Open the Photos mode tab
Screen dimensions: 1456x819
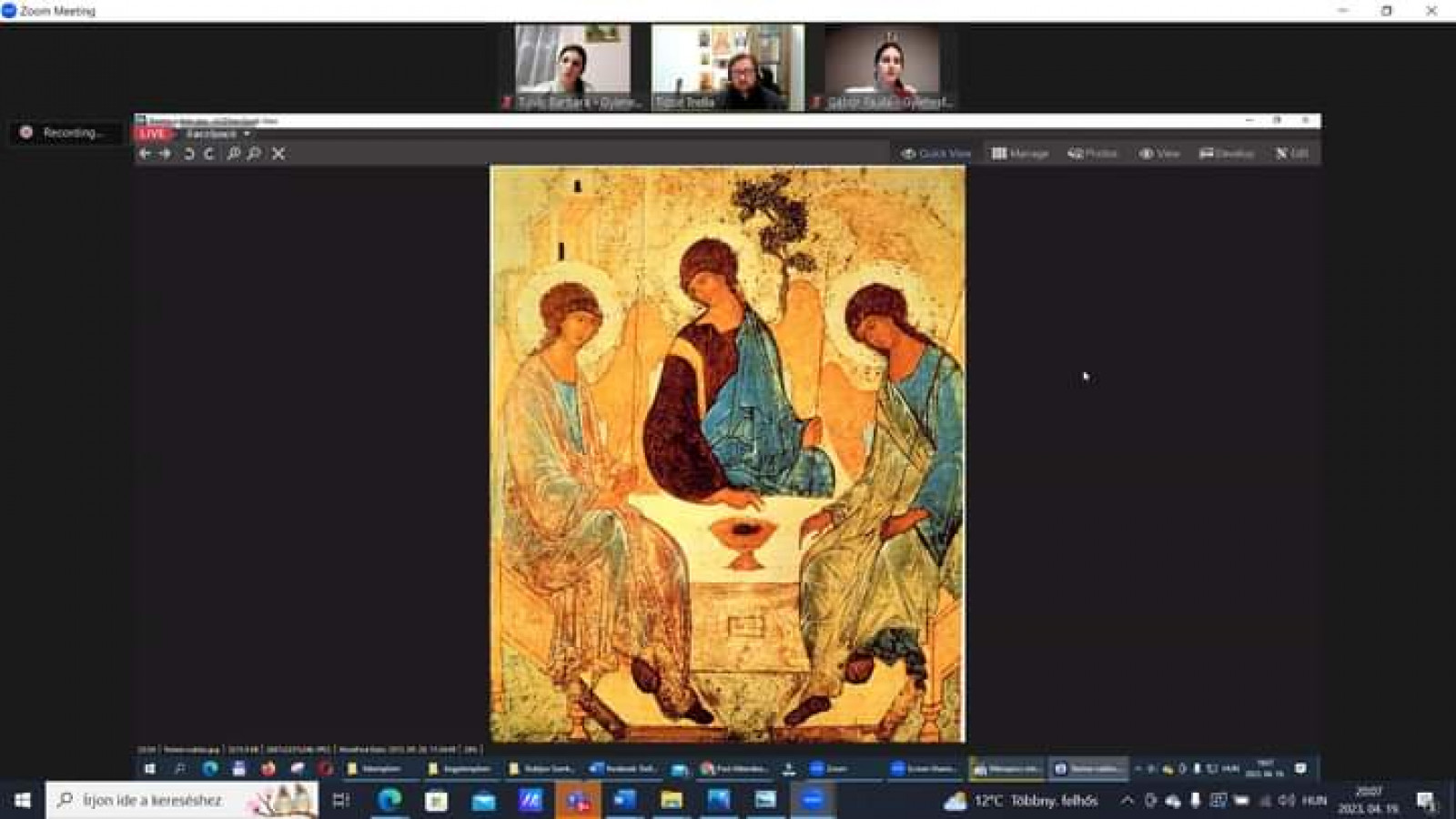(x=1093, y=154)
